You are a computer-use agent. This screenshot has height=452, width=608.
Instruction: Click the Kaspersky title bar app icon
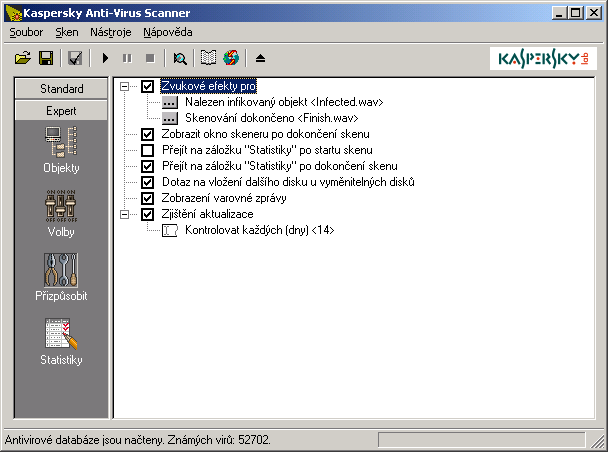[14, 14]
